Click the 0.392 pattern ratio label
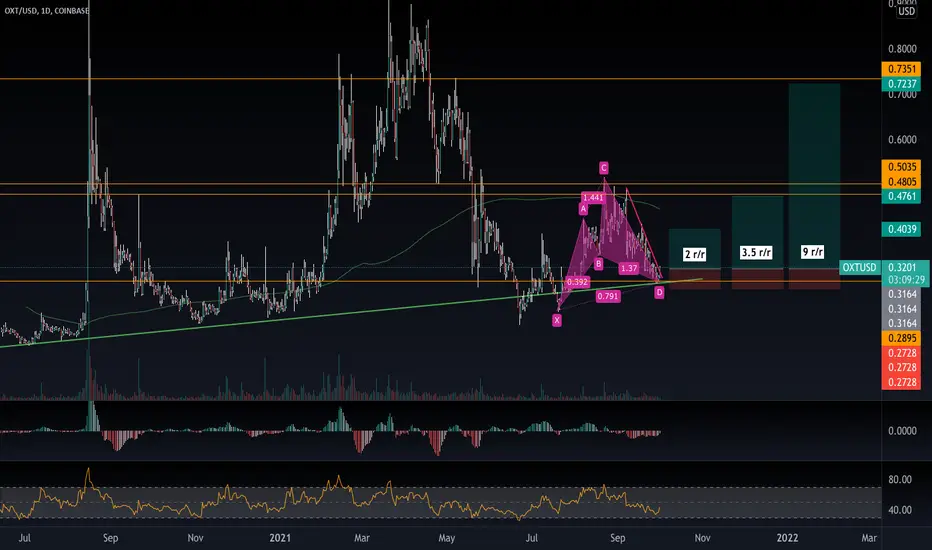The height and width of the screenshot is (550, 932). click(577, 282)
